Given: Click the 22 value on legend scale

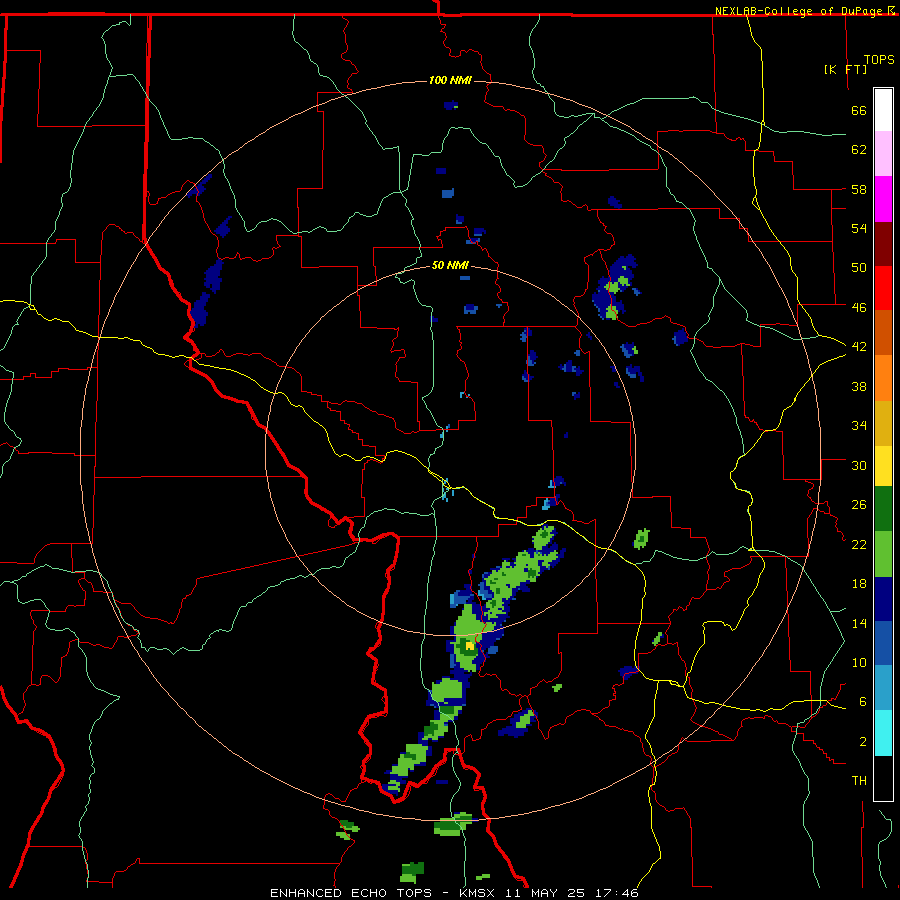Looking at the screenshot, I should 859,544.
